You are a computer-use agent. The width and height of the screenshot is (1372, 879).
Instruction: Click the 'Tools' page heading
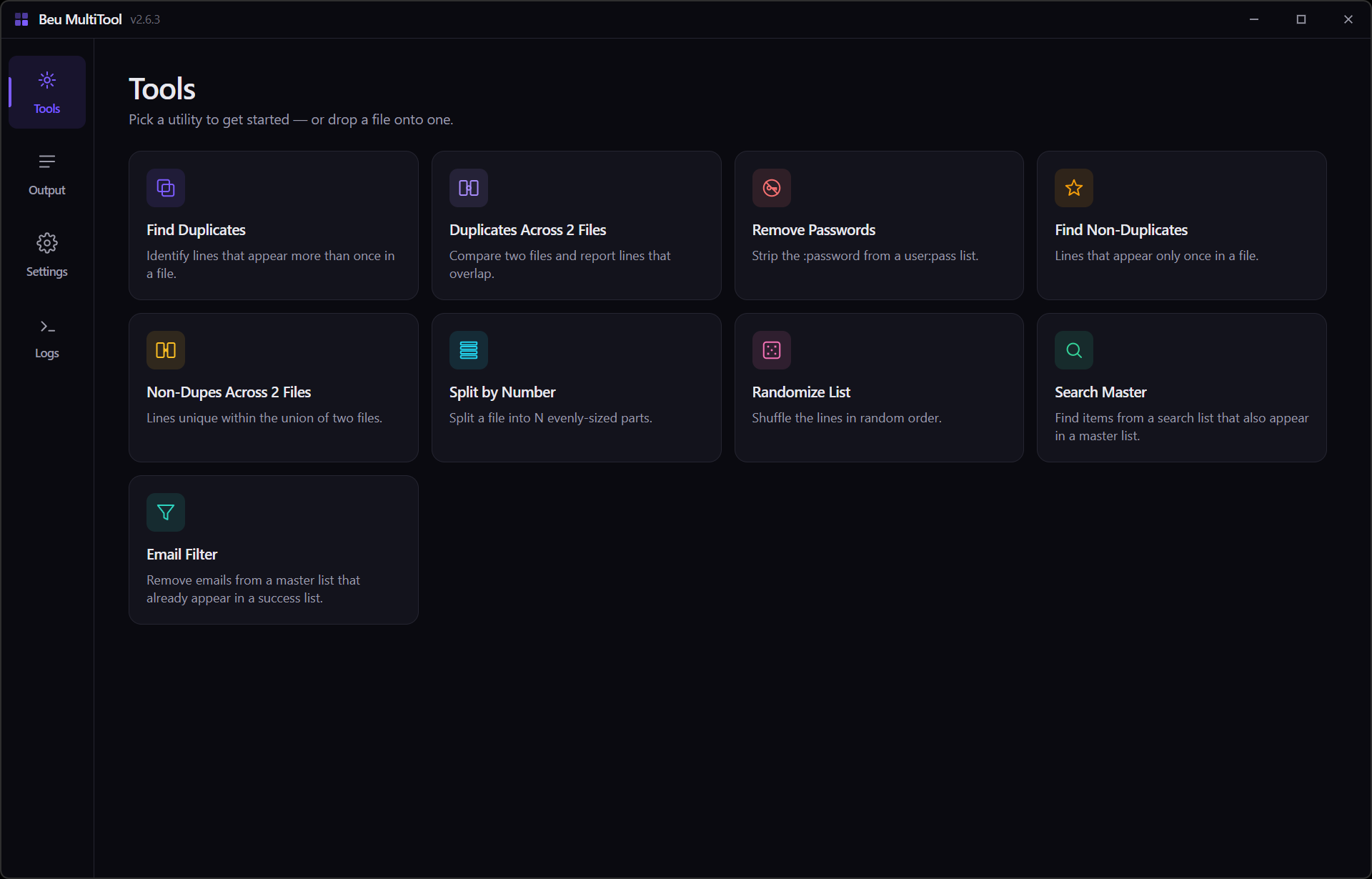pyautogui.click(x=162, y=89)
